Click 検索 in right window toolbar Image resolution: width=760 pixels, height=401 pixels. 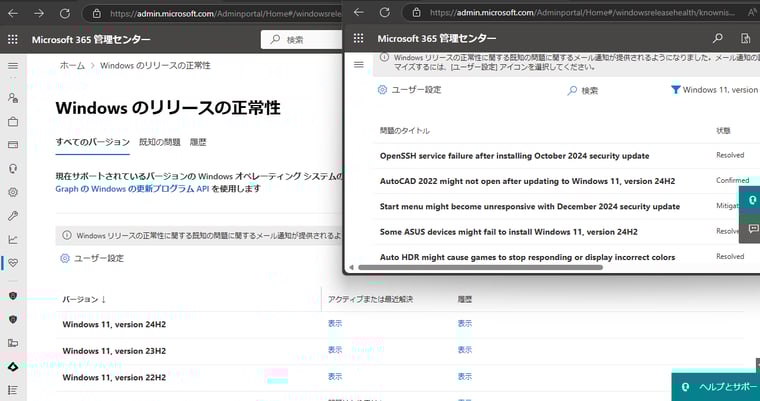pyautogui.click(x=583, y=90)
